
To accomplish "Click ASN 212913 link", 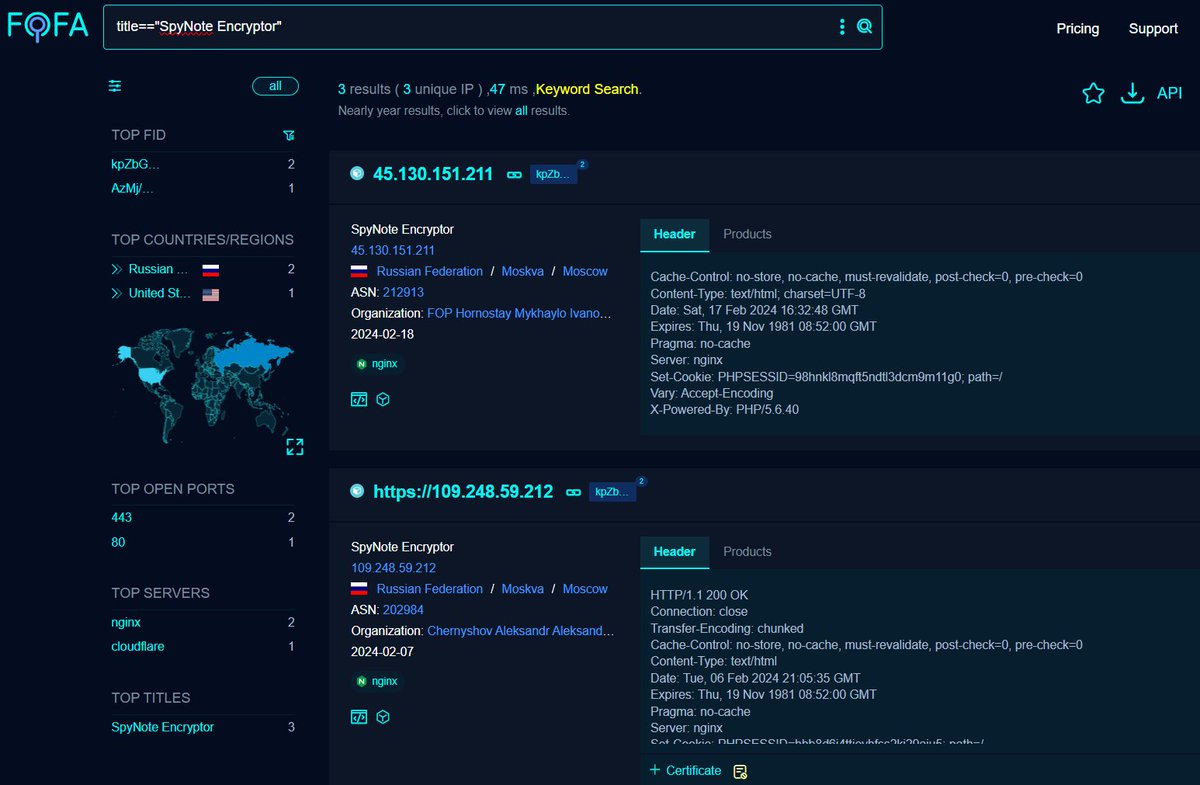I will click(402, 293).
